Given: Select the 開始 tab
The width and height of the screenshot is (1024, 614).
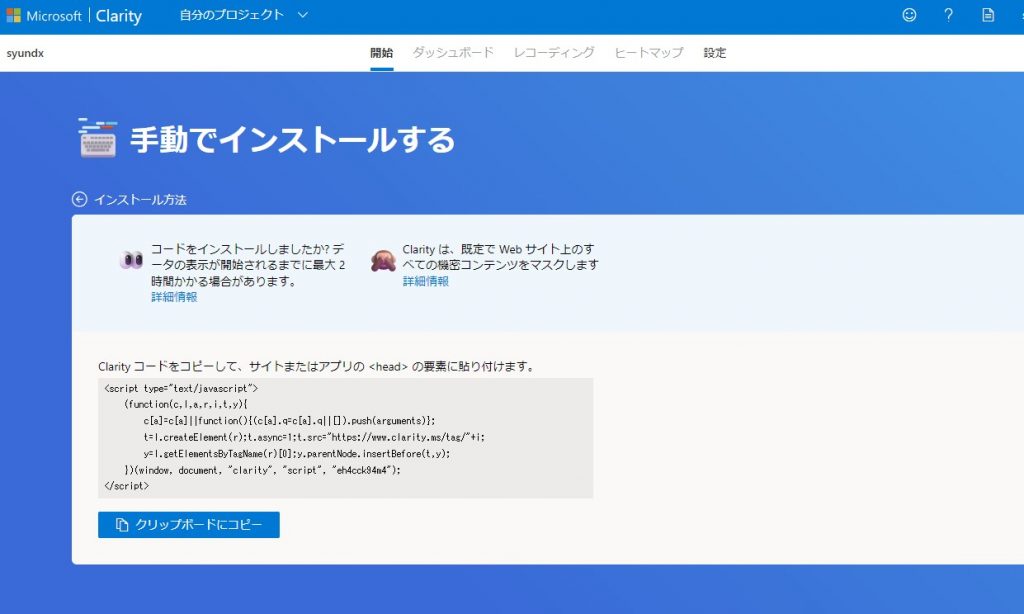Looking at the screenshot, I should pos(381,53).
